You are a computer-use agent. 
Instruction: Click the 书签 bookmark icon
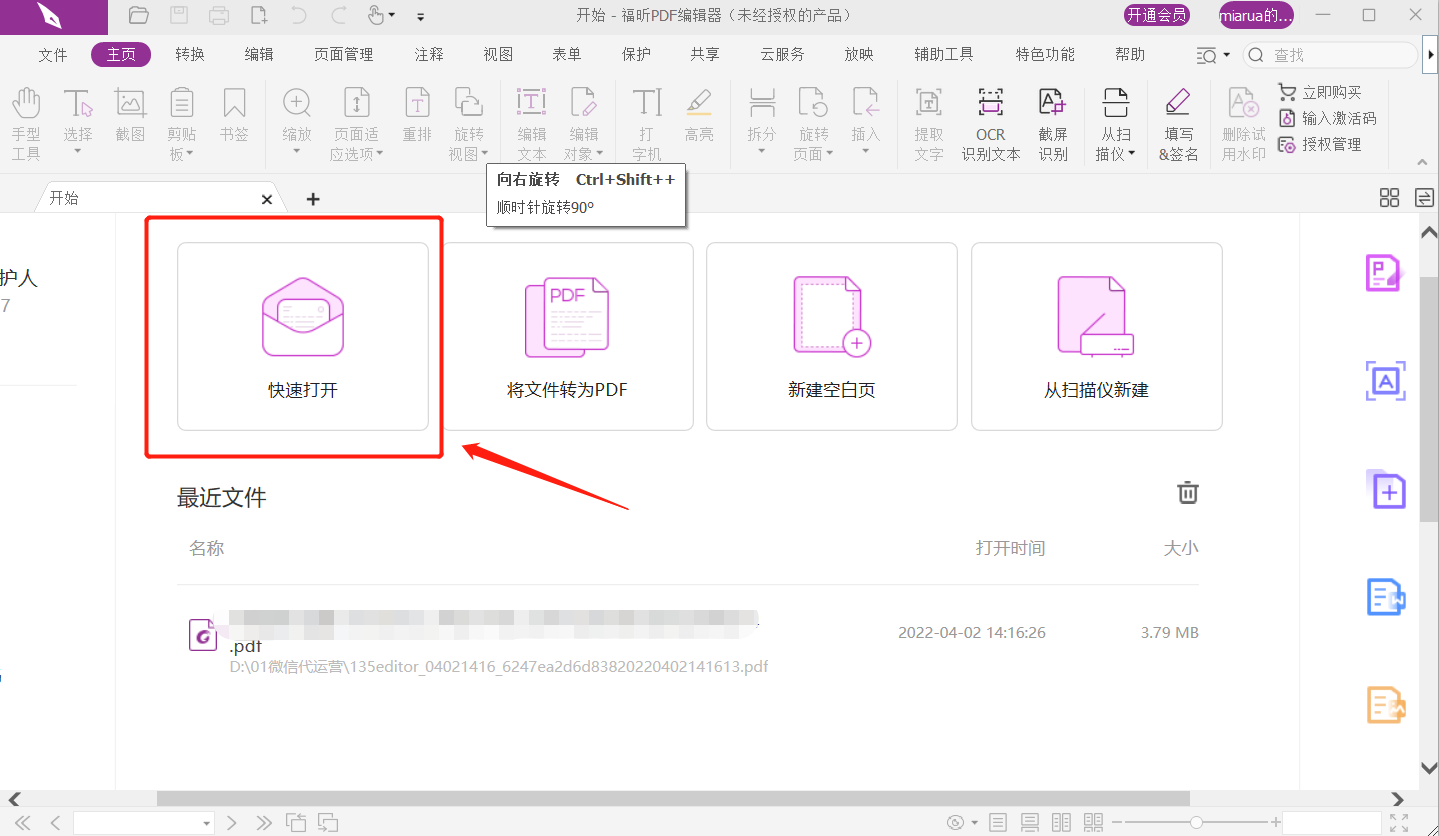click(x=234, y=115)
